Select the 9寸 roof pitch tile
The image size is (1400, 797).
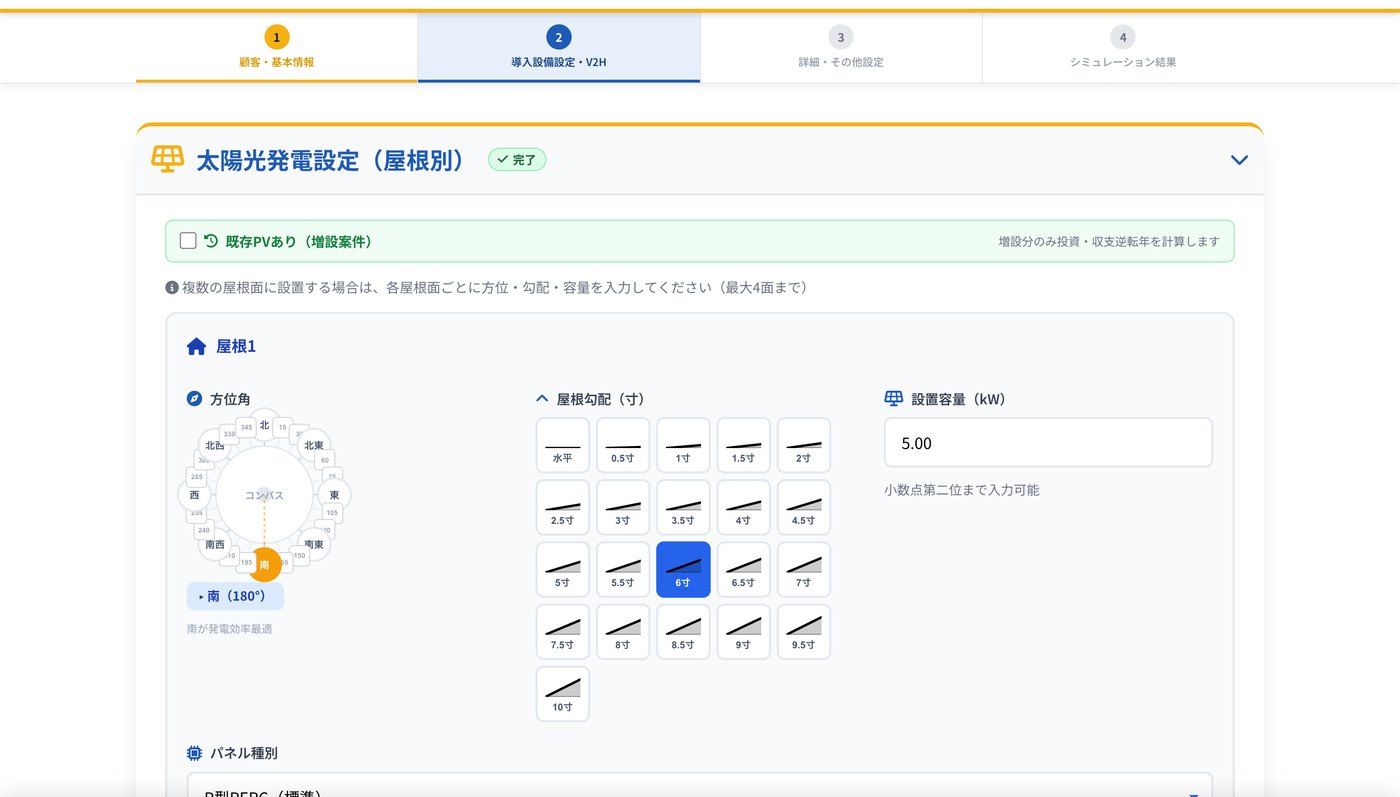click(743, 631)
